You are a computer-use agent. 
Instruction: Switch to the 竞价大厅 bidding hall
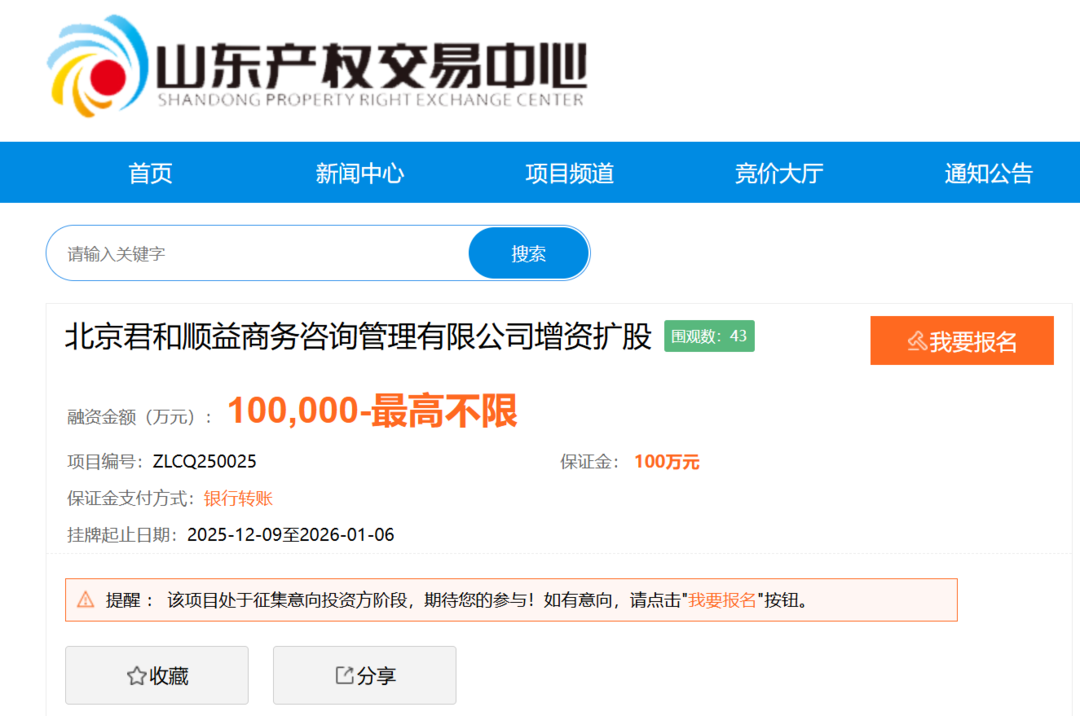click(778, 173)
